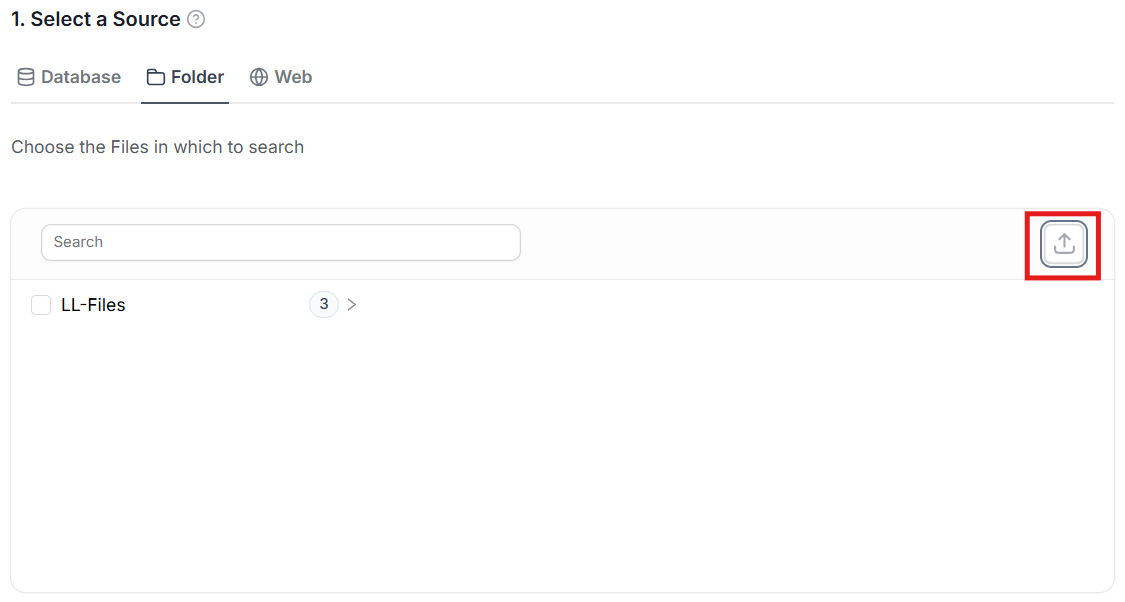
Task: Expand the LL-Files folder chevron
Action: (352, 305)
